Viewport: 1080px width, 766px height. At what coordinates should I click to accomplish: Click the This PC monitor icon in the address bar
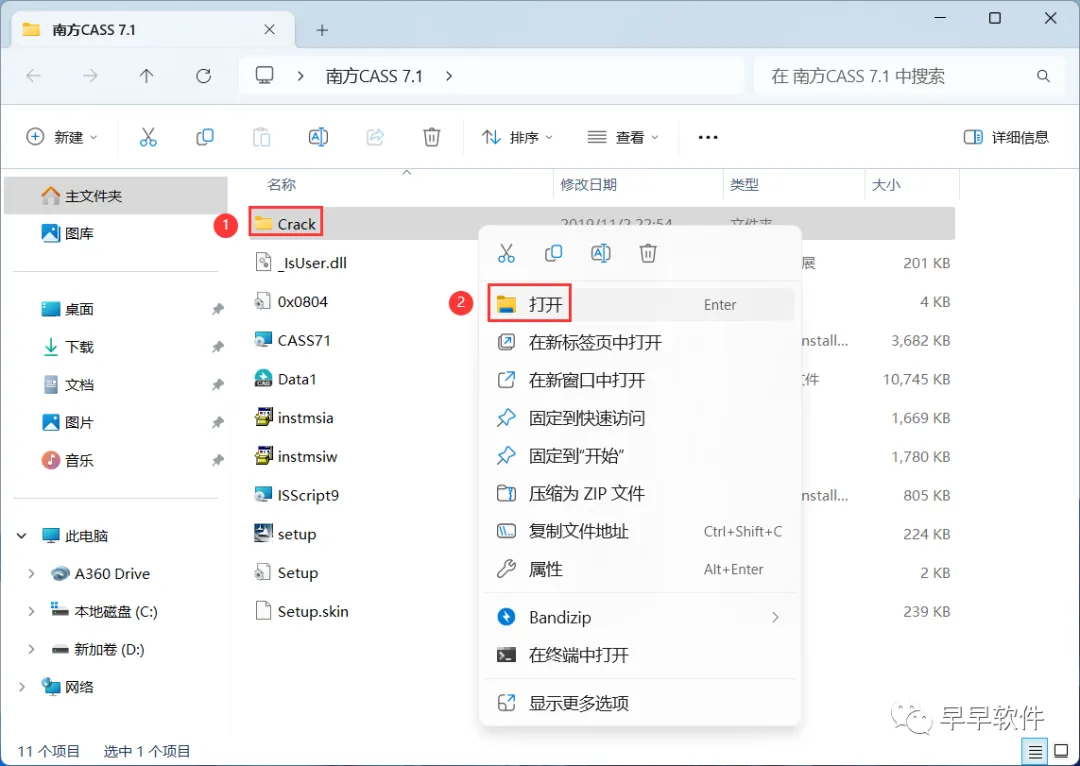point(264,75)
